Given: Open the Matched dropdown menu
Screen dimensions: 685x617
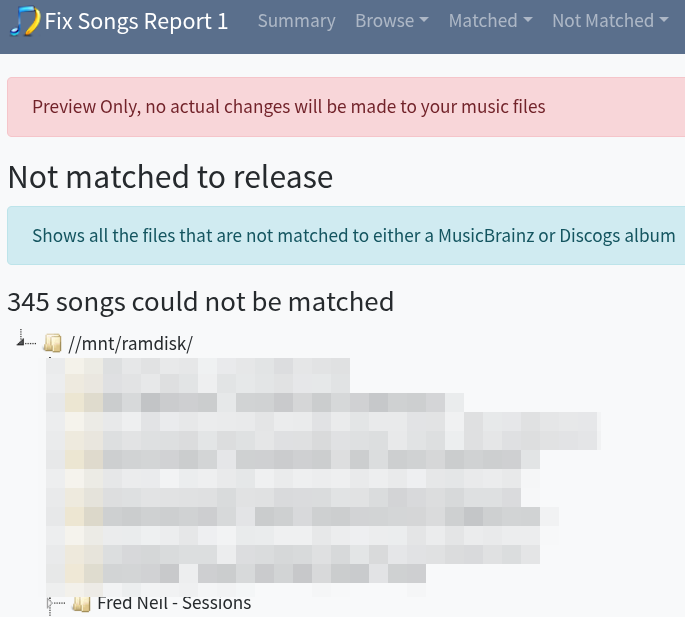Looking at the screenshot, I should 490,21.
